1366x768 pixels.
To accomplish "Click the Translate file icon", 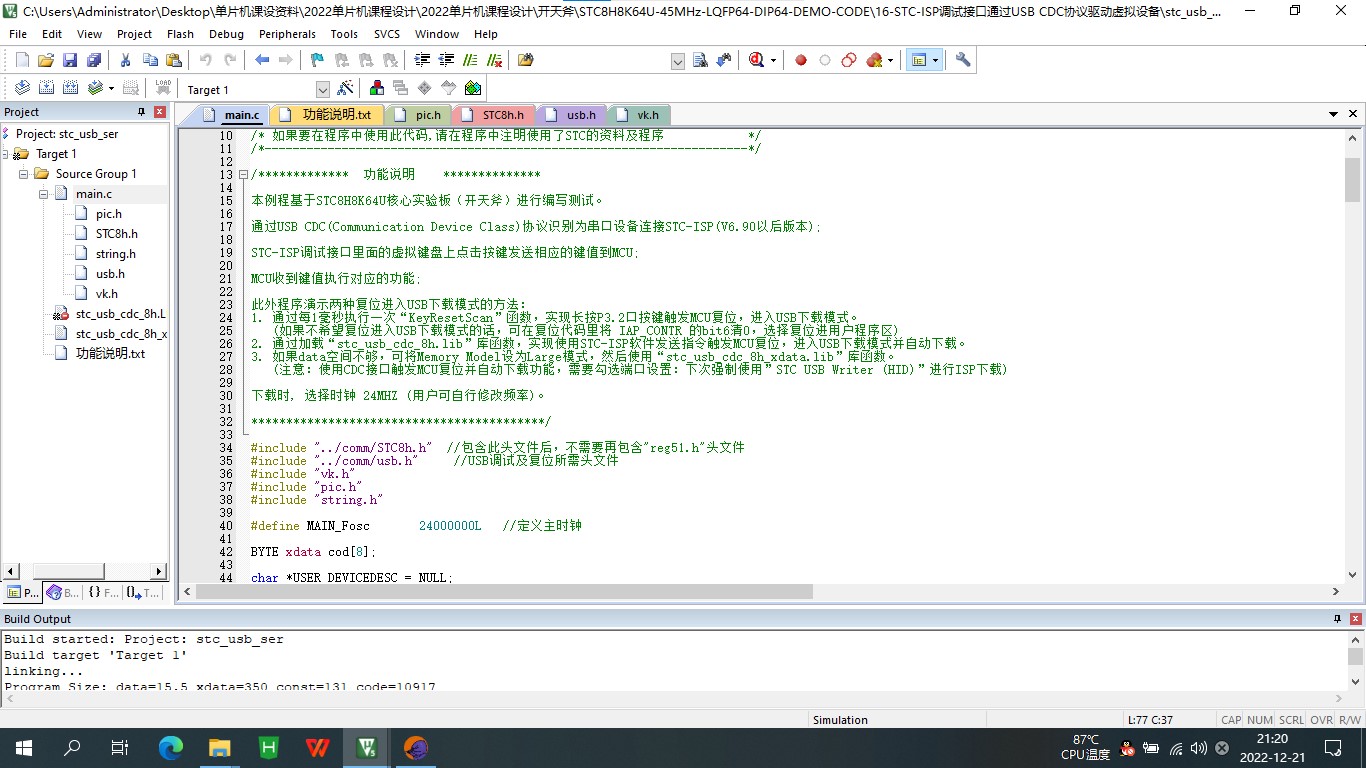I will coord(22,88).
